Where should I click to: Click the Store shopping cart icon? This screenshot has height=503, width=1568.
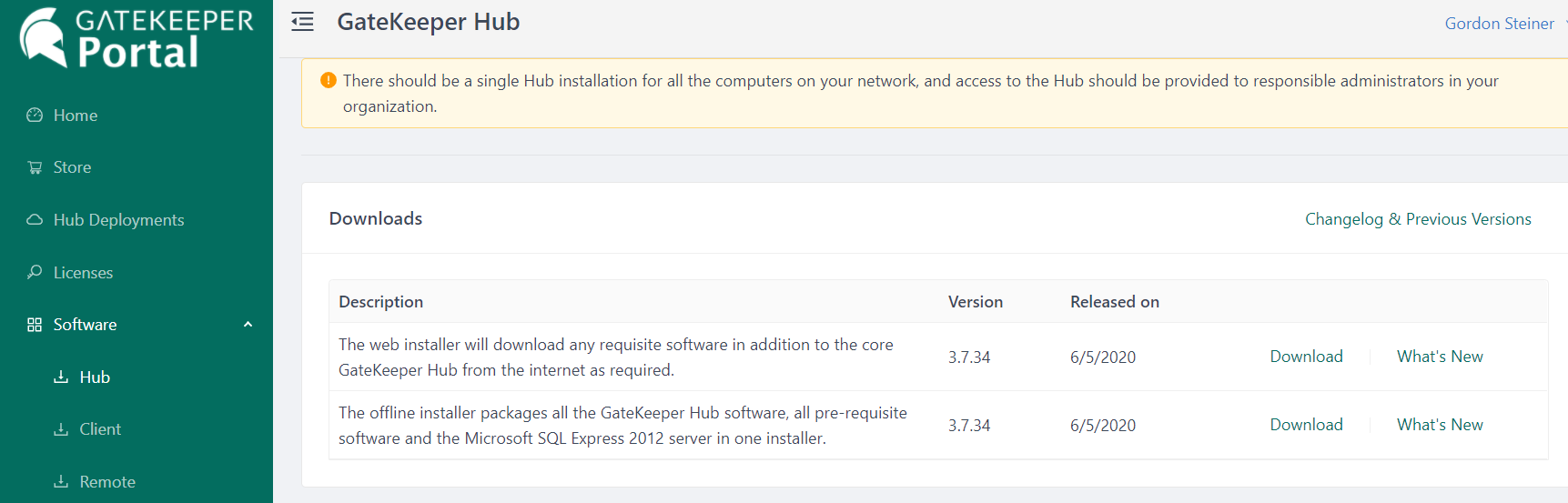click(x=35, y=167)
